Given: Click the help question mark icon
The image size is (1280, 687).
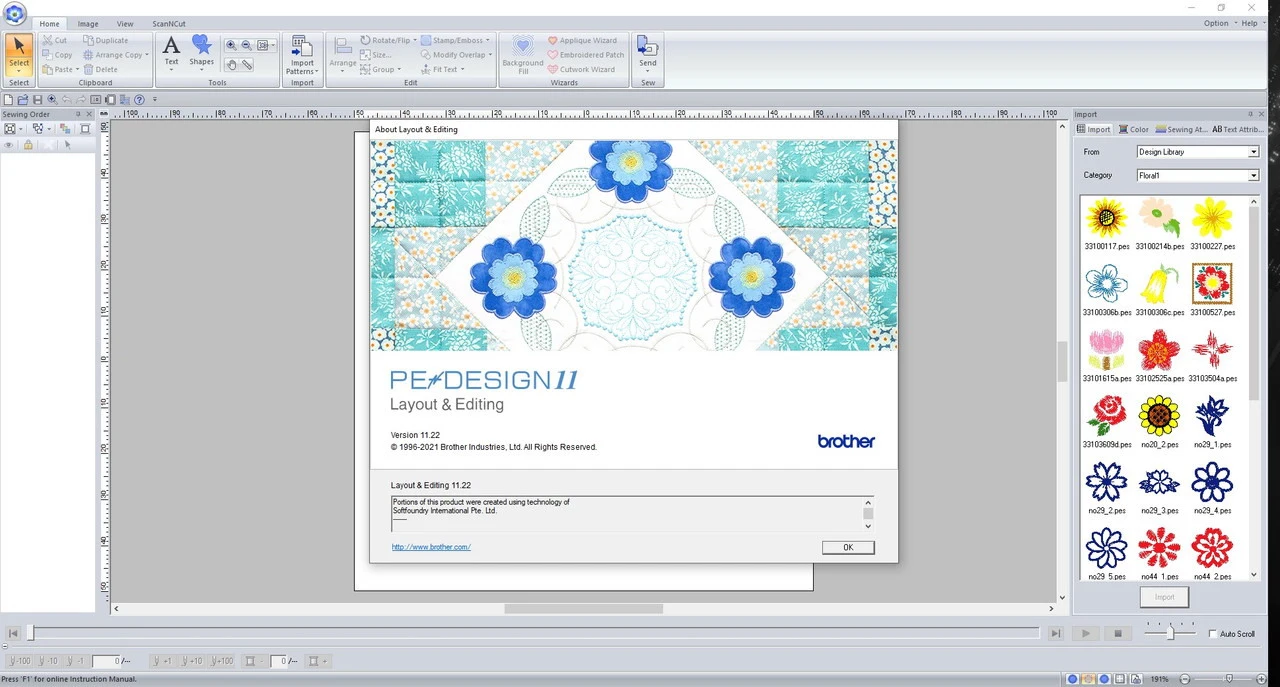Looking at the screenshot, I should [x=140, y=100].
